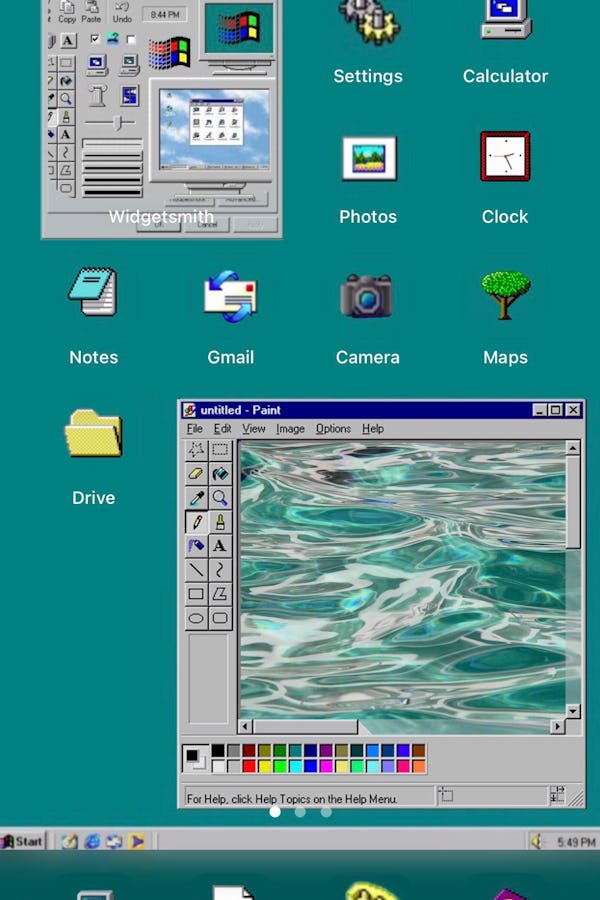Click the slider handle in Widgetsmith widget

[119, 122]
